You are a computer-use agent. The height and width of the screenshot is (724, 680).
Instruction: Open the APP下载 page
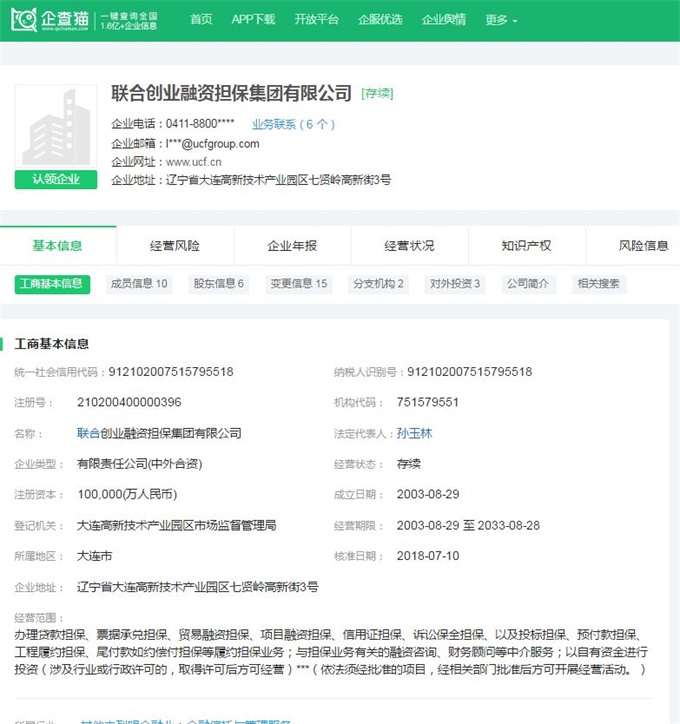tap(253, 19)
